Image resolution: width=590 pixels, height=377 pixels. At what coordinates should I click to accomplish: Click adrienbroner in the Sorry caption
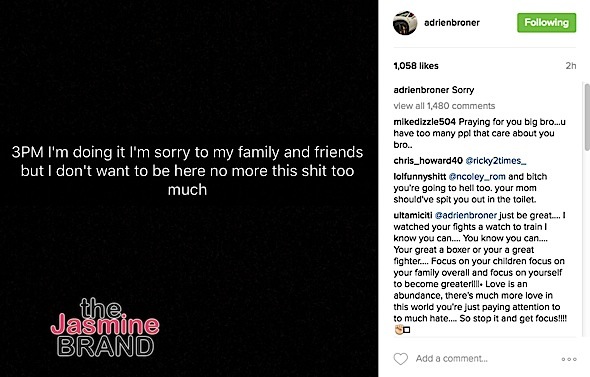(421, 90)
